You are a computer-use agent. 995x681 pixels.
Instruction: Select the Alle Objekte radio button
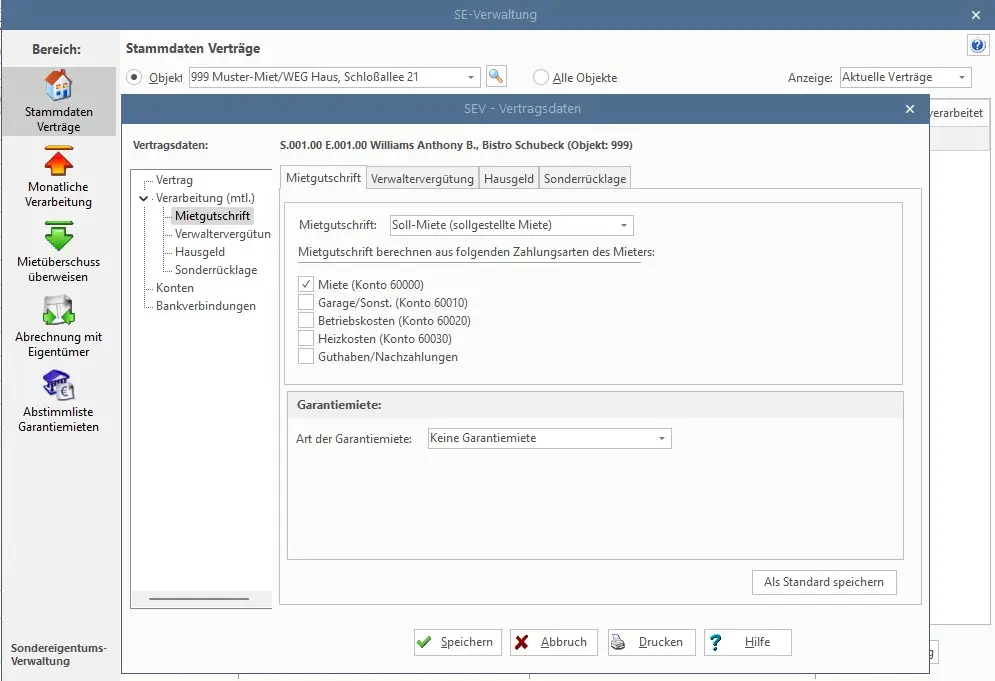point(541,77)
